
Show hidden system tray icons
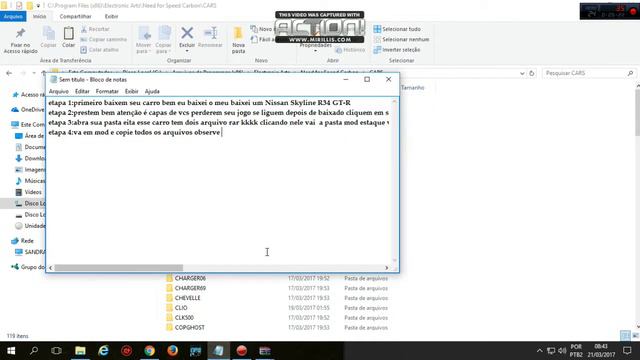point(539,351)
